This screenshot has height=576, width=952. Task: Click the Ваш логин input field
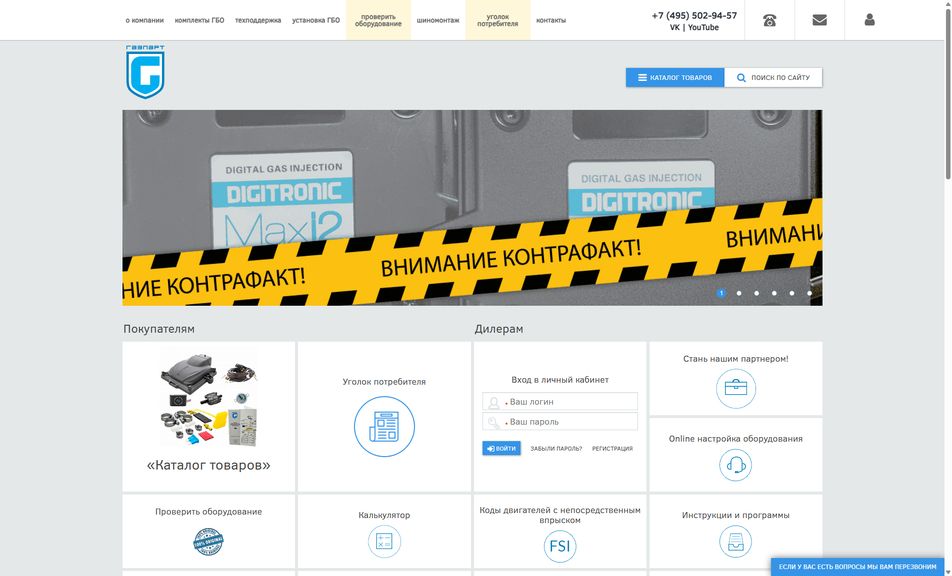click(560, 401)
